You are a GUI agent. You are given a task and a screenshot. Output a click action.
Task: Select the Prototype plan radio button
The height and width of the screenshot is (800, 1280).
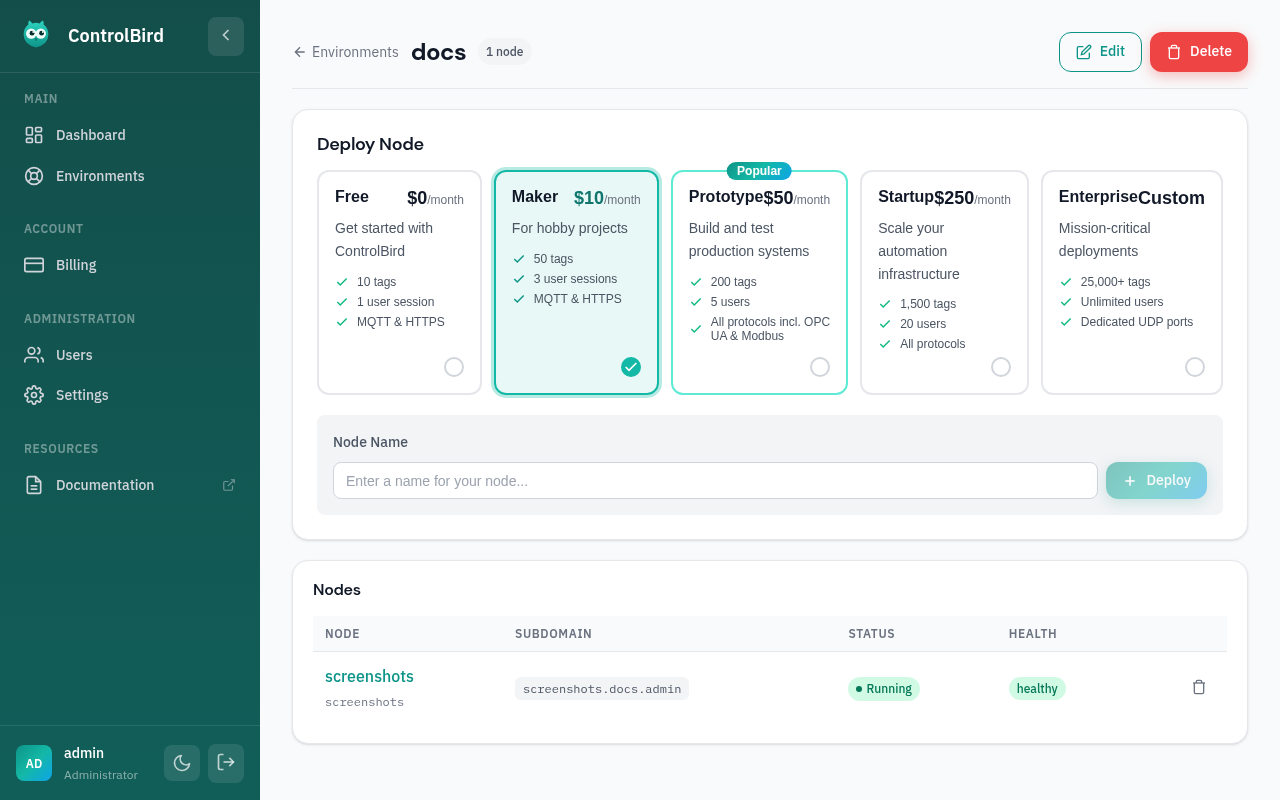820,367
